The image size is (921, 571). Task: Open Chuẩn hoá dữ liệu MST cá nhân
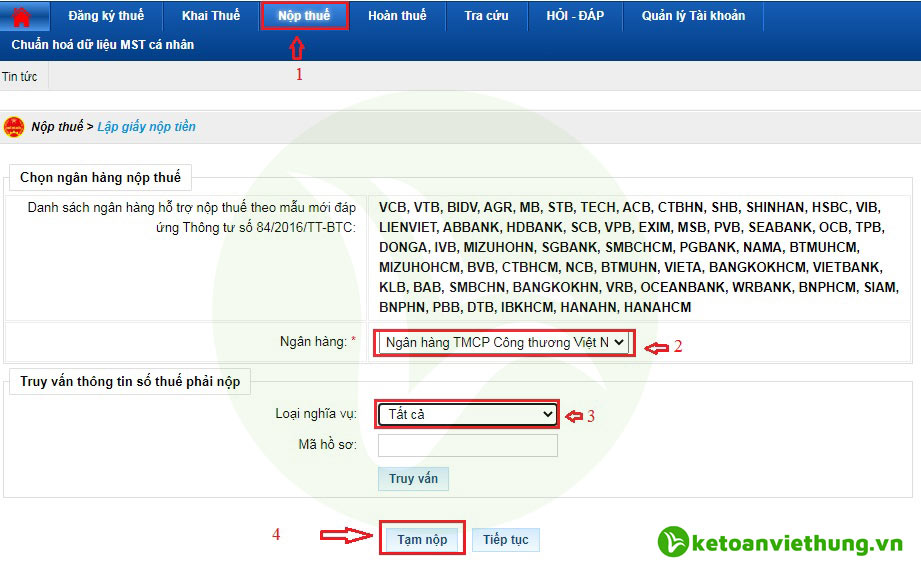[103, 45]
